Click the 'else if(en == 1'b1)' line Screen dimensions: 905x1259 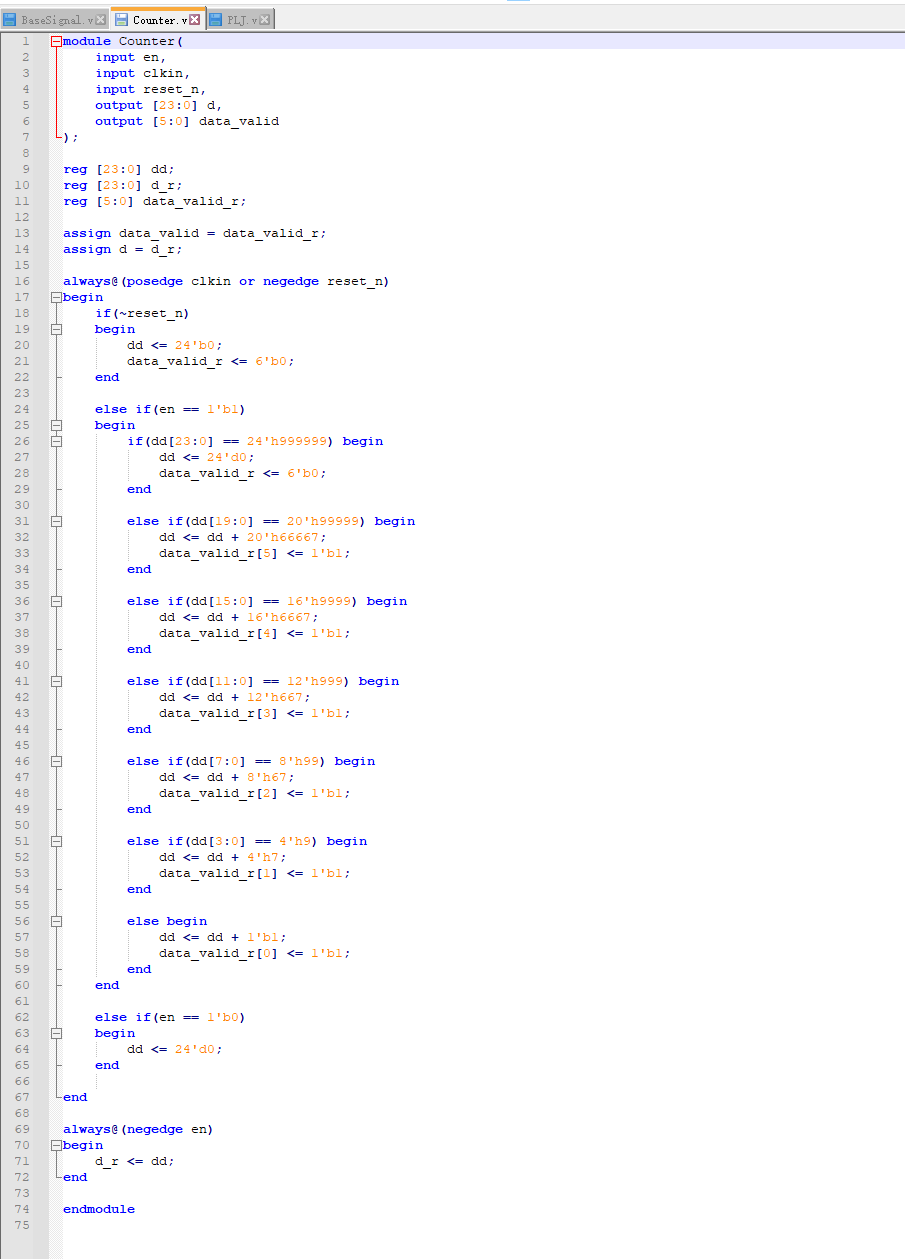click(171, 409)
